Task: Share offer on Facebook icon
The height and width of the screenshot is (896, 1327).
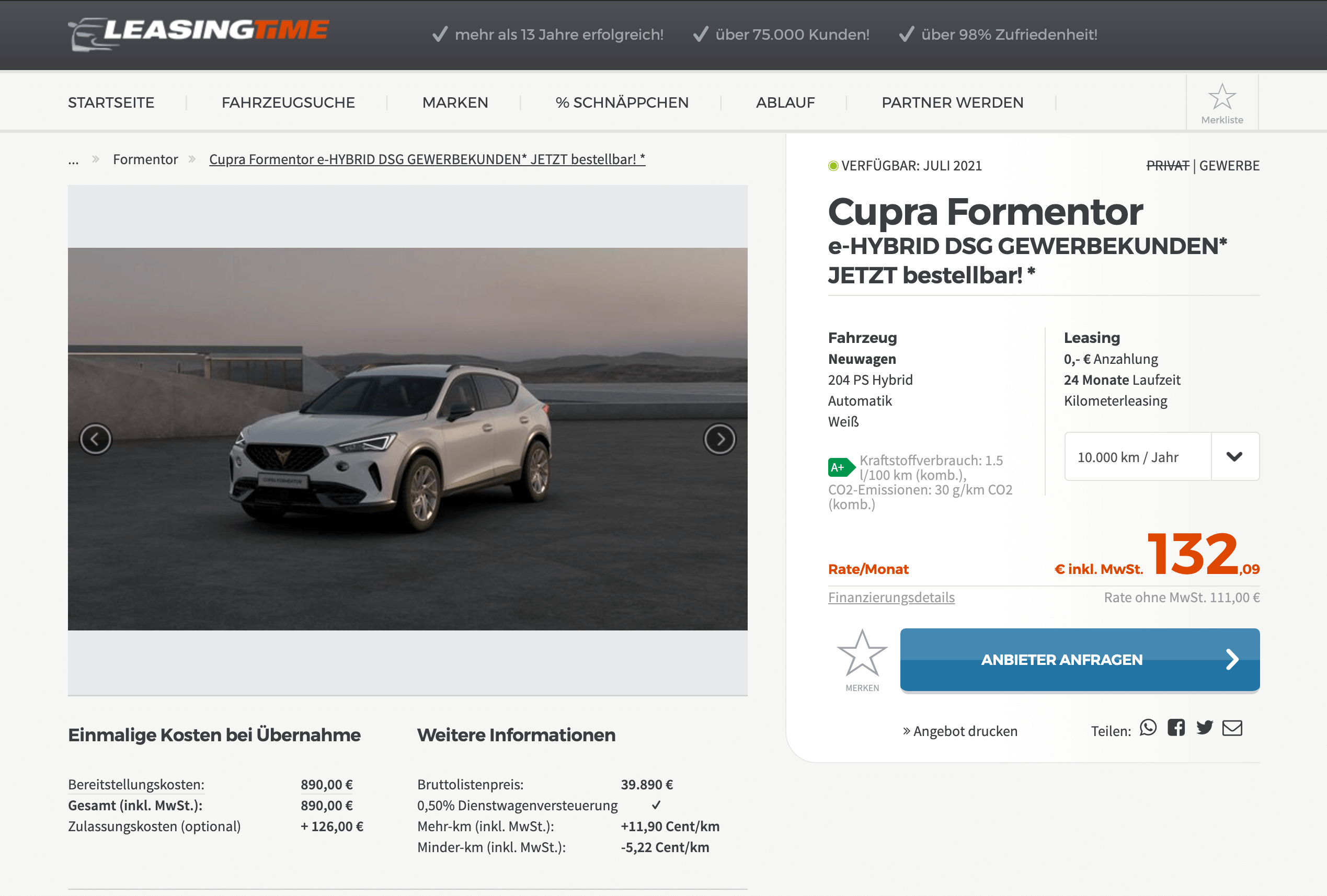Action: pyautogui.click(x=1176, y=728)
